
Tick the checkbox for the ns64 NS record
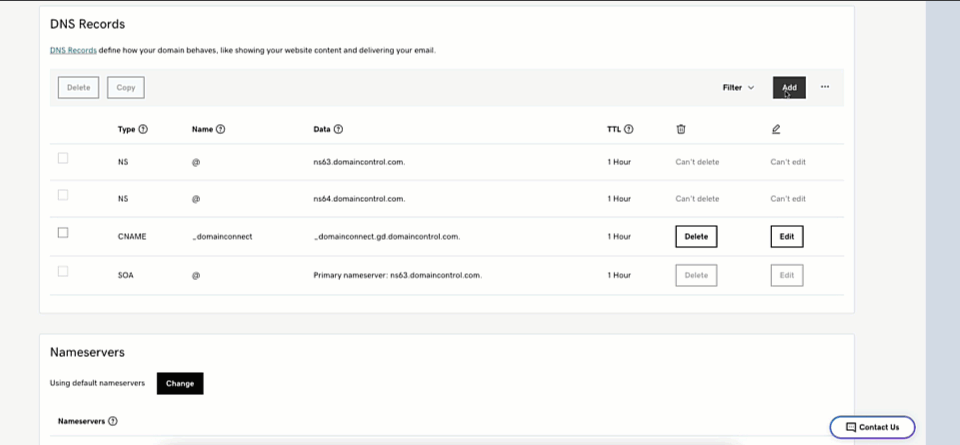click(62, 195)
